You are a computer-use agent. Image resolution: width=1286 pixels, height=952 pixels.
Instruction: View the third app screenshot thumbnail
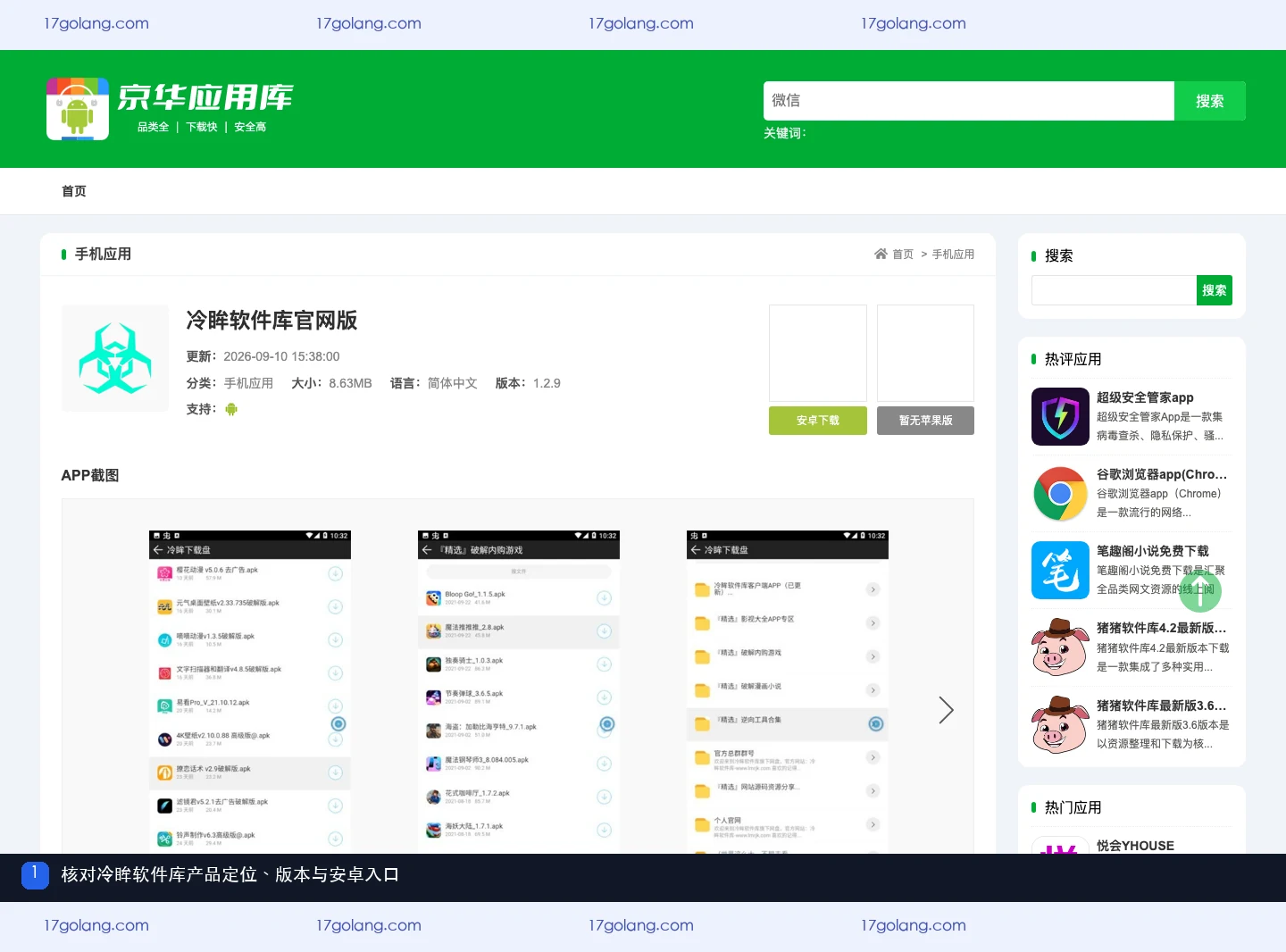pos(788,692)
